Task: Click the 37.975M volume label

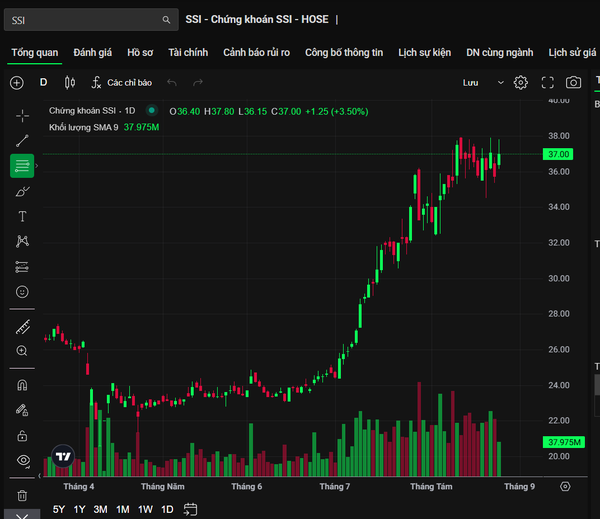Action: pos(564,442)
